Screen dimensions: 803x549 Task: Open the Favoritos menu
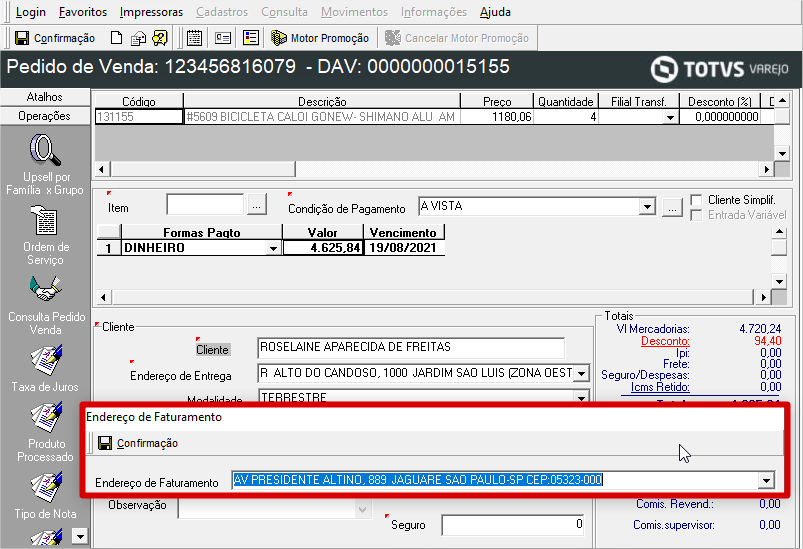[83, 12]
